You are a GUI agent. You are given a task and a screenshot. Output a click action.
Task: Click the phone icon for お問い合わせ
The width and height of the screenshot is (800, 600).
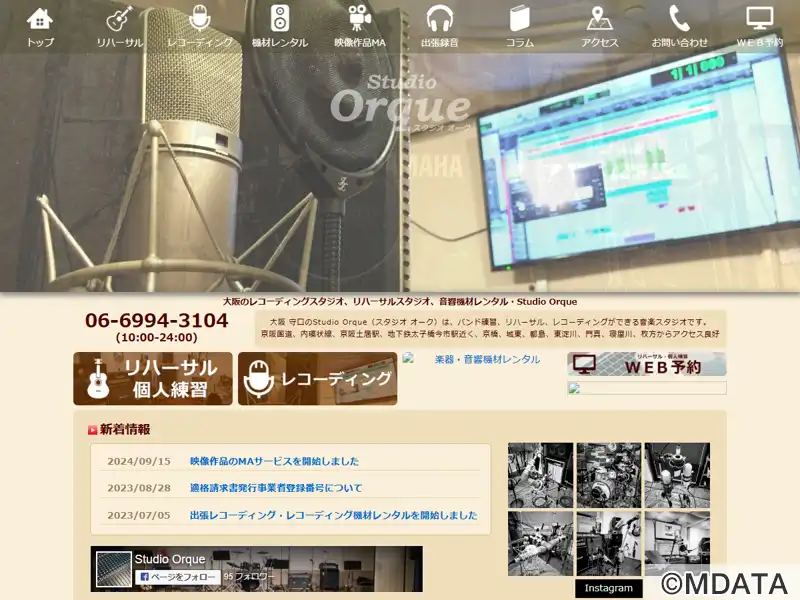tap(680, 18)
